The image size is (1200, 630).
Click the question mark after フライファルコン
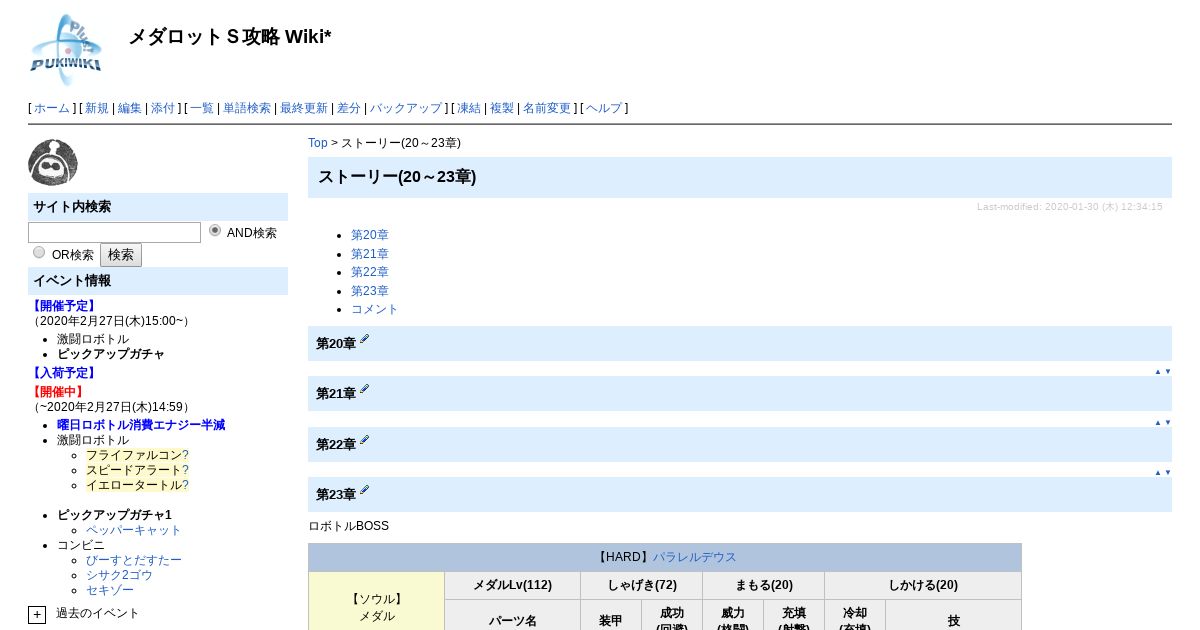(185, 455)
